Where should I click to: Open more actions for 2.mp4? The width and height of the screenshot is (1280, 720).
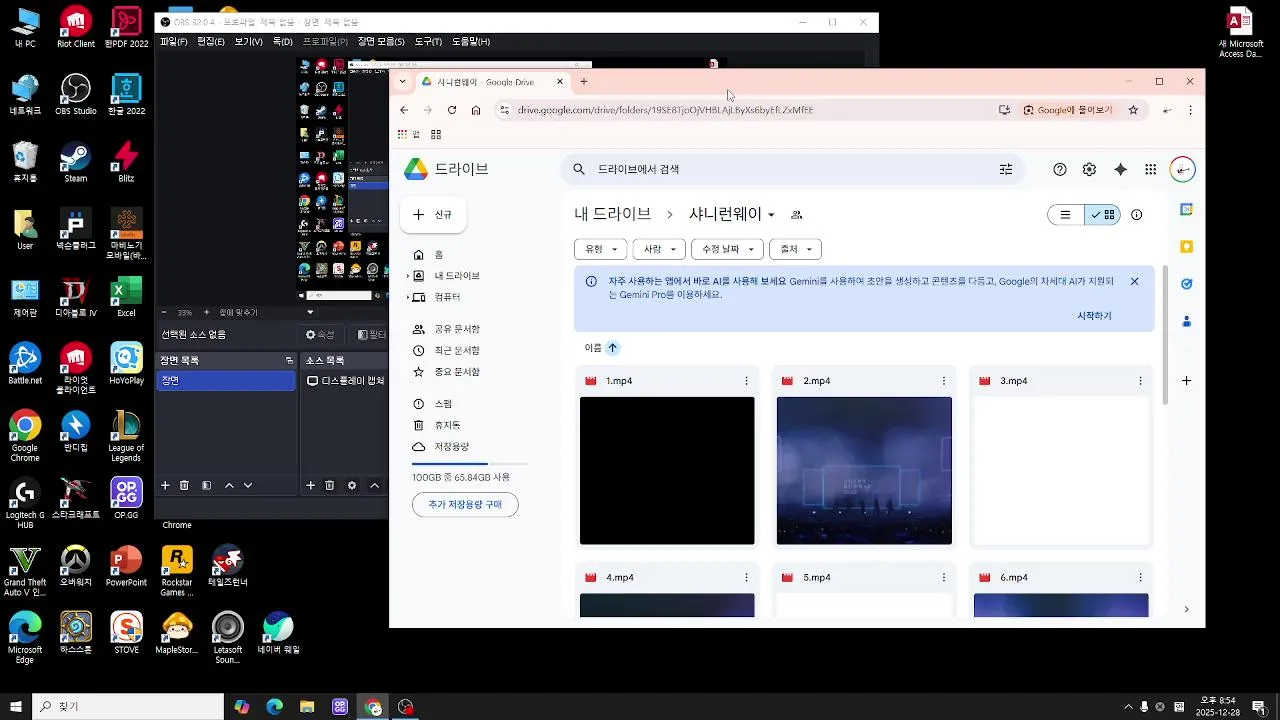click(x=943, y=381)
